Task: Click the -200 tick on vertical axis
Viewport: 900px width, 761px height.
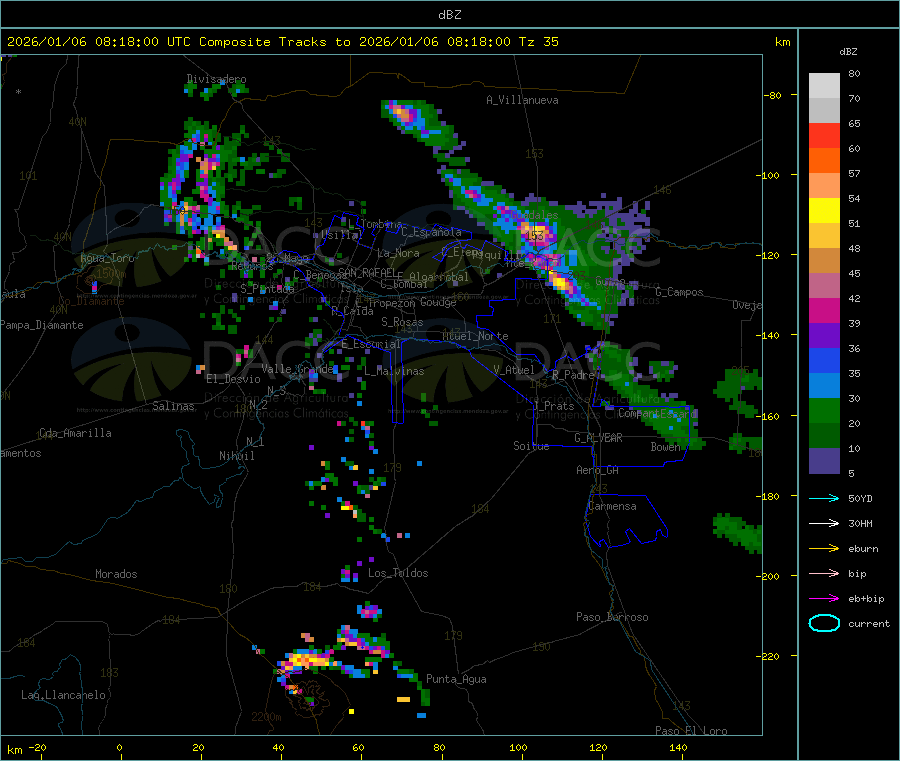Action: tap(770, 576)
